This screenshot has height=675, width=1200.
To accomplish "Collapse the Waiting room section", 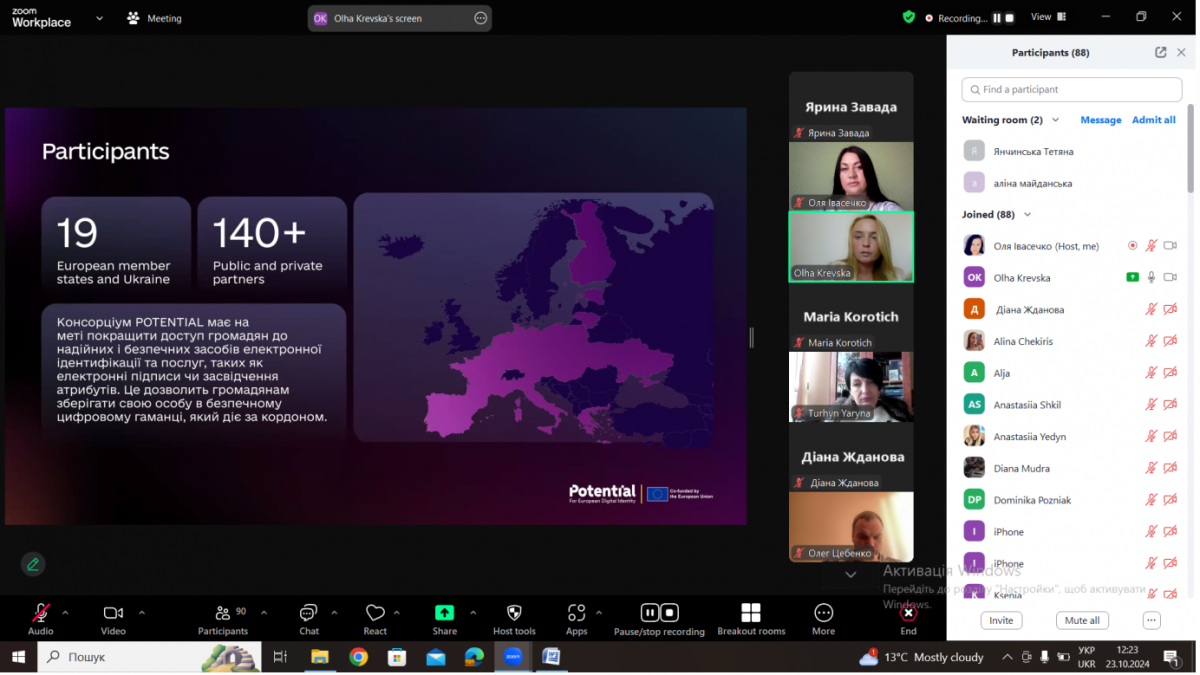I will point(1056,120).
